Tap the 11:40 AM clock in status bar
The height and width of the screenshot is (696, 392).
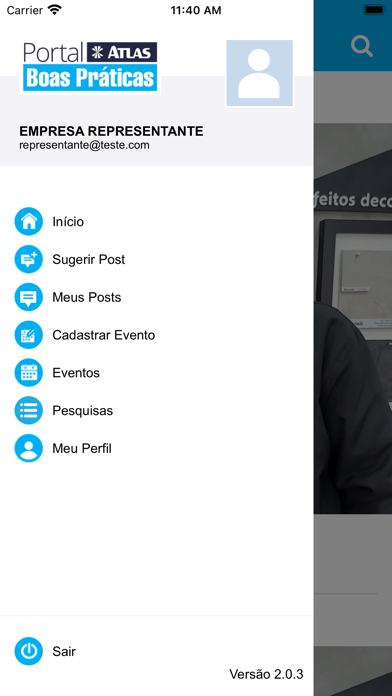click(x=196, y=10)
